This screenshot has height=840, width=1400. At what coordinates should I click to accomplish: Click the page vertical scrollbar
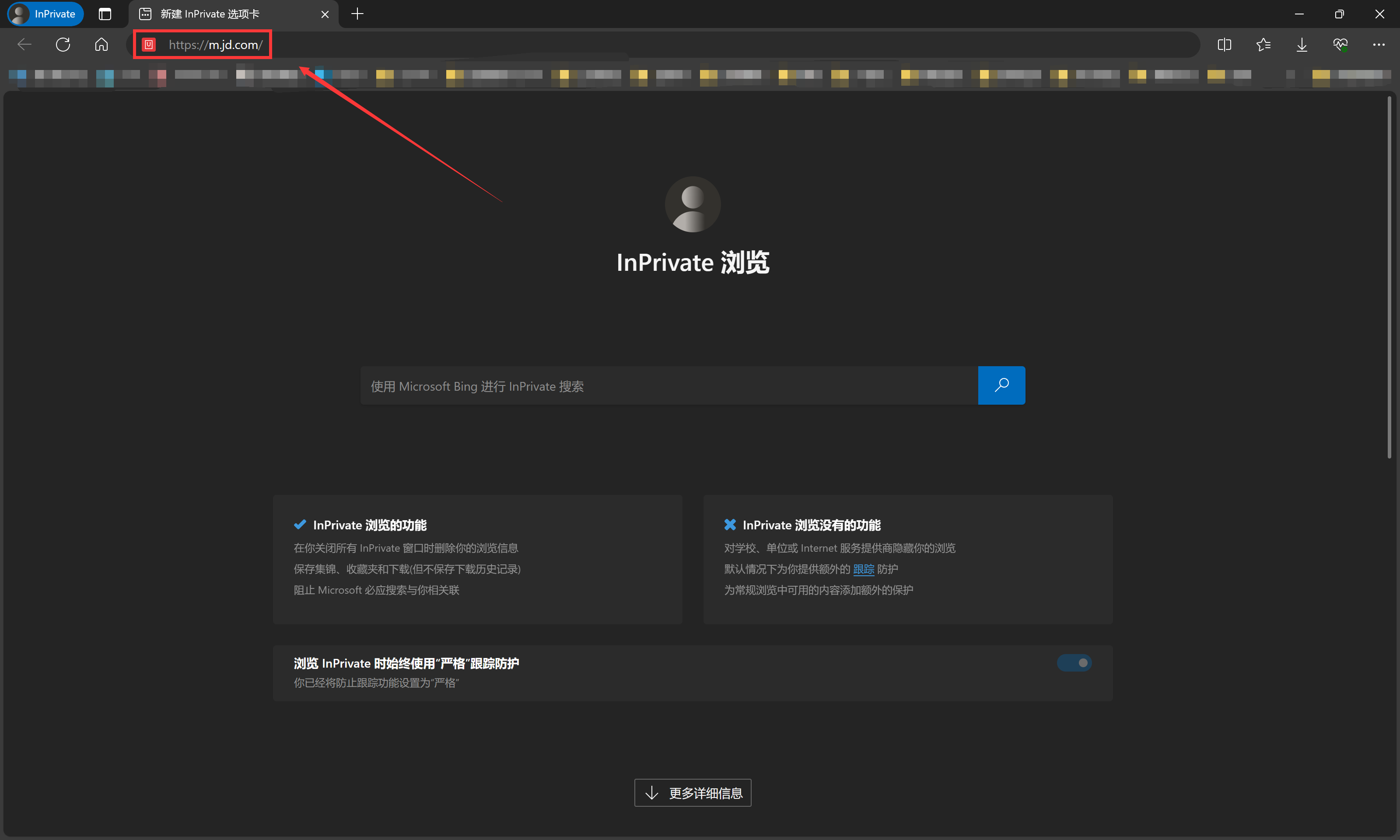1389,277
